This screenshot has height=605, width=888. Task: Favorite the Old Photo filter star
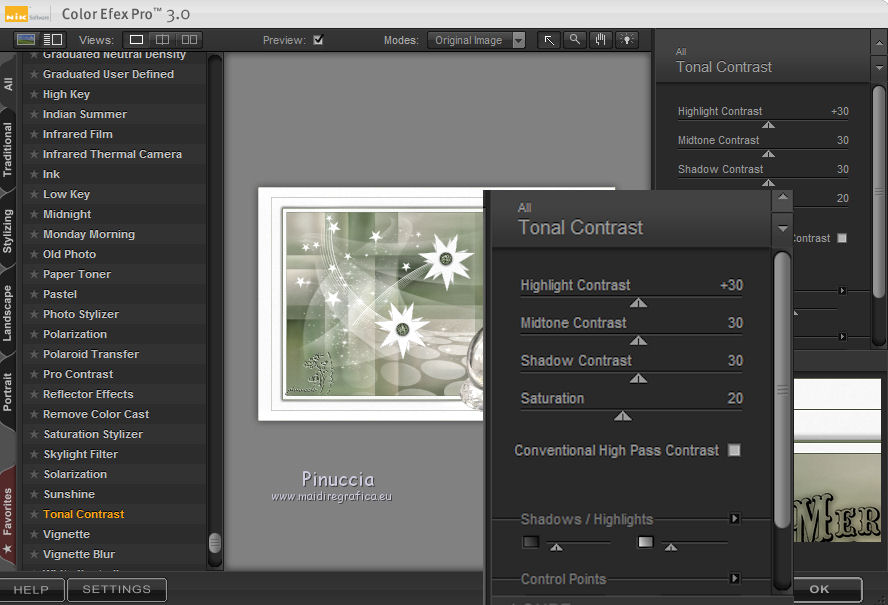[x=34, y=254]
